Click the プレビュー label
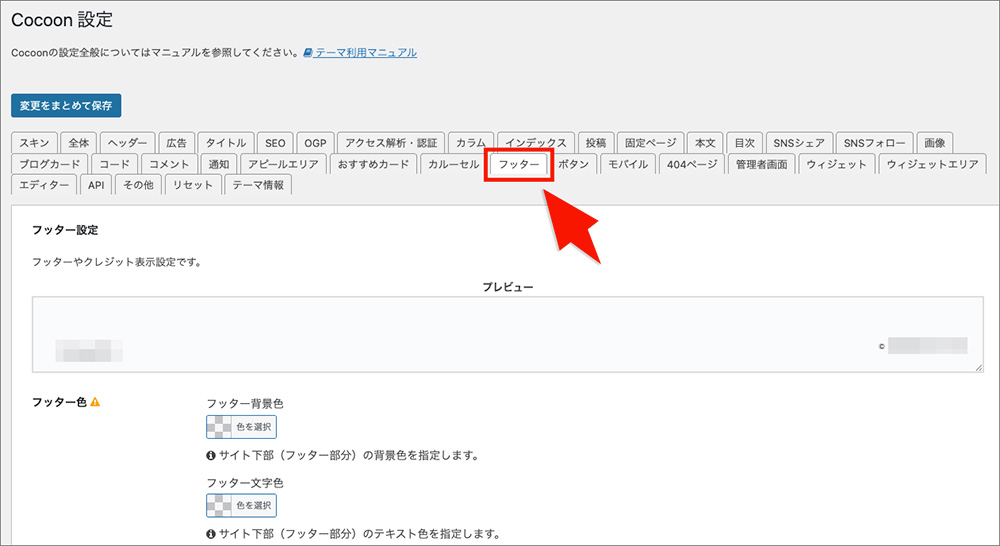 tap(508, 287)
